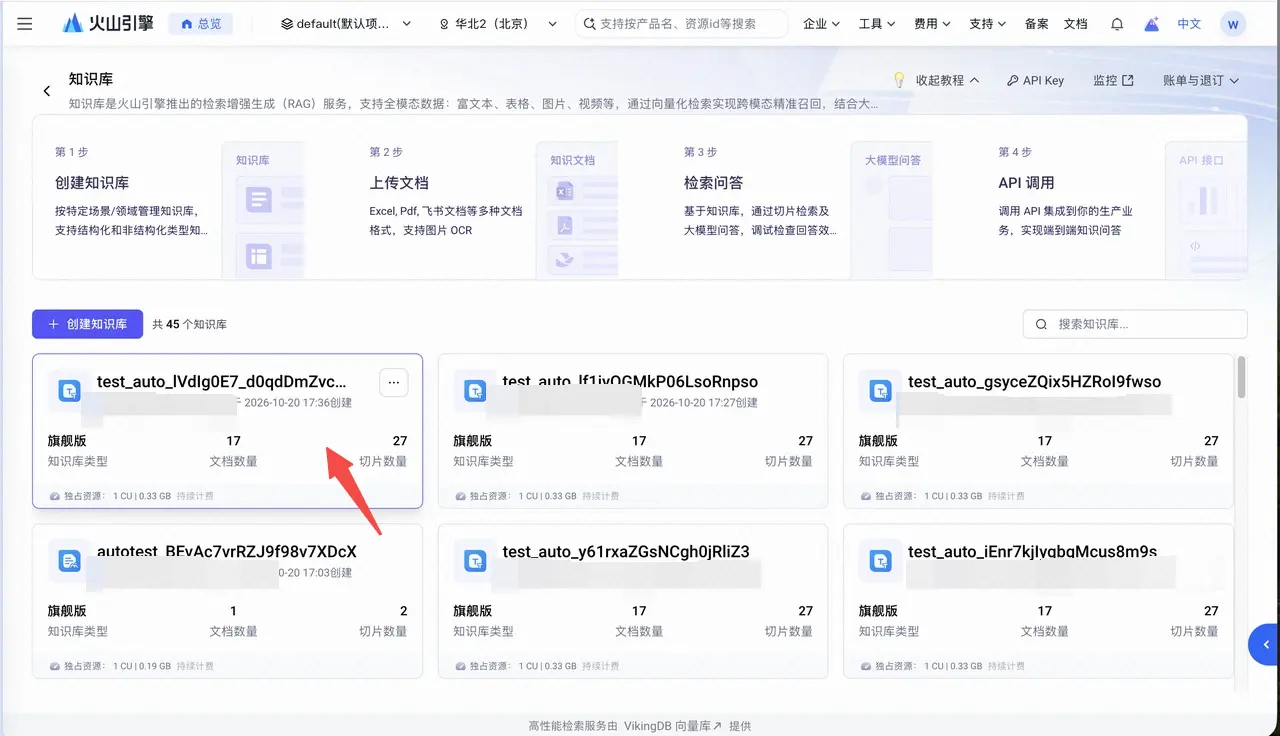Click the magnifier icon in 搜索知识库 box
This screenshot has height=736, width=1280.
1041,324
